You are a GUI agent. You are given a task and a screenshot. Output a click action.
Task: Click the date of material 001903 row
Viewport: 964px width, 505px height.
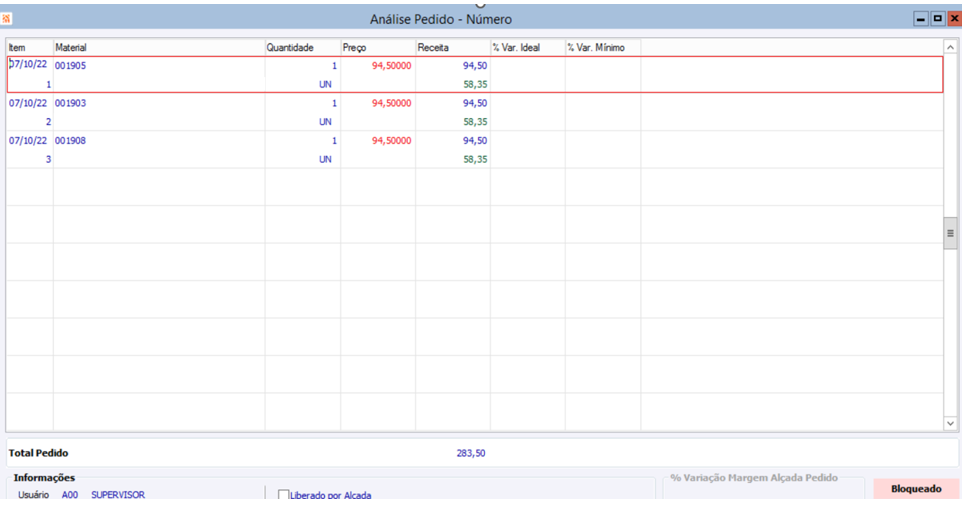tap(28, 103)
